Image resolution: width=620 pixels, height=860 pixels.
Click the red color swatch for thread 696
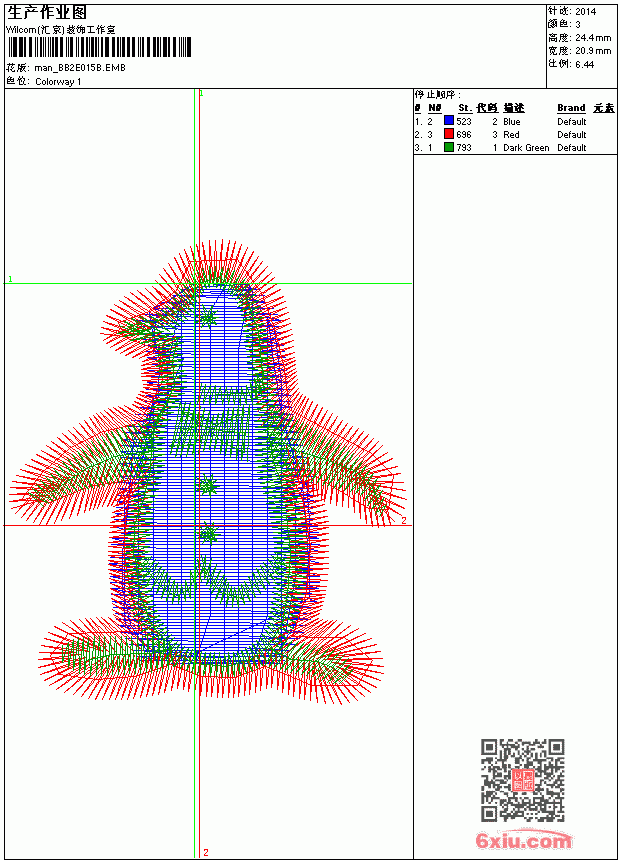[449, 134]
